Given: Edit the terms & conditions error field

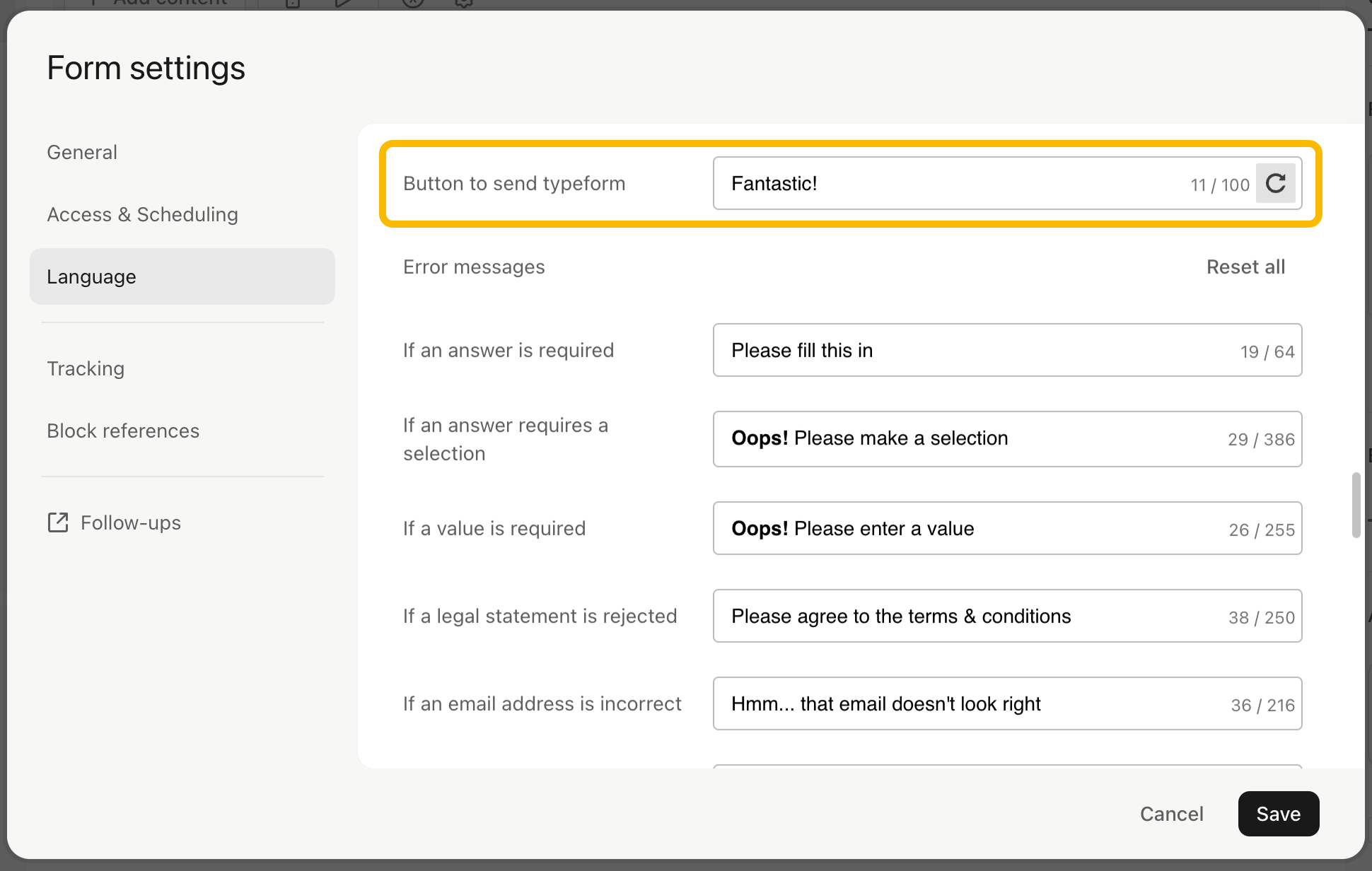Looking at the screenshot, I should tap(976, 616).
